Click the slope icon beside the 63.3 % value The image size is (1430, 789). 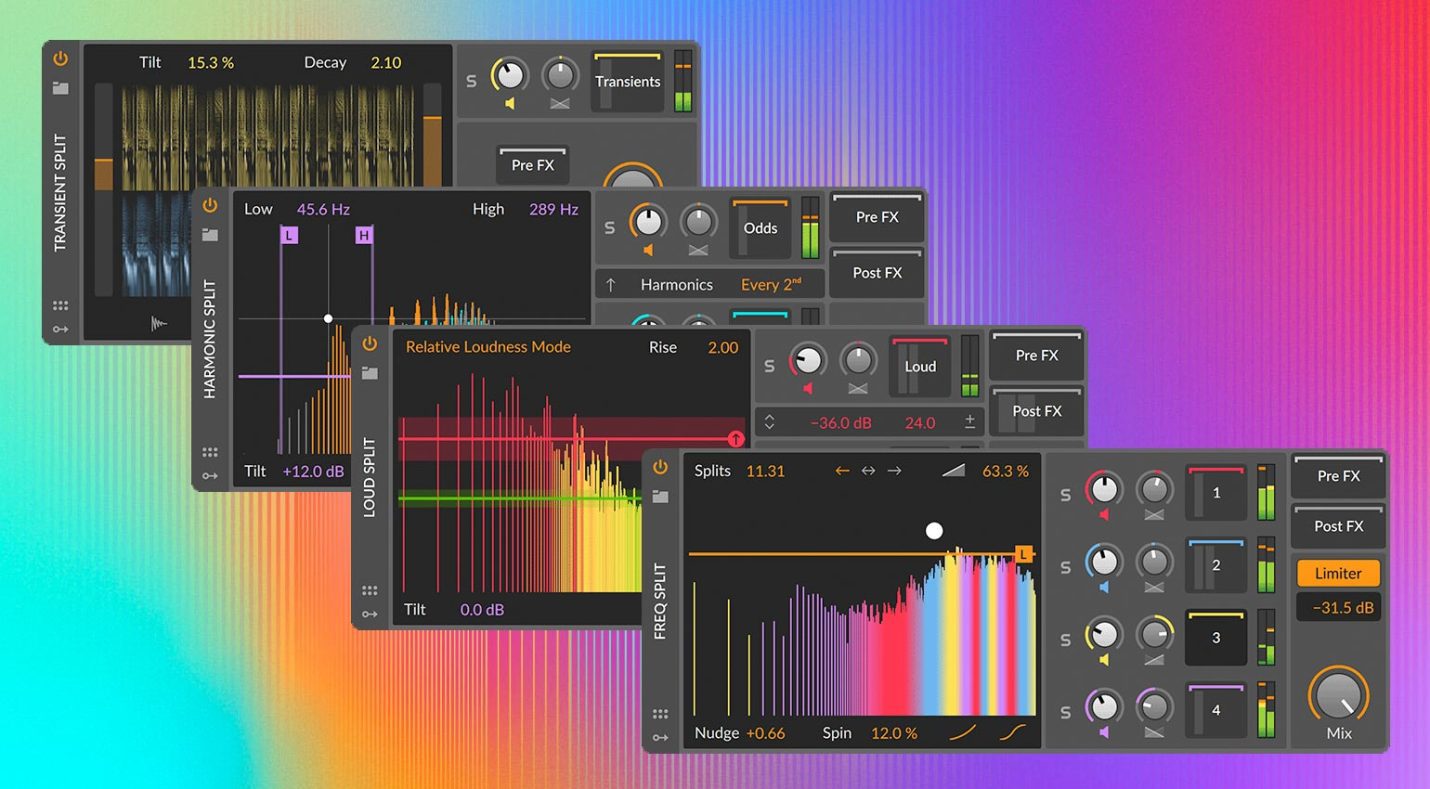pyautogui.click(x=953, y=470)
